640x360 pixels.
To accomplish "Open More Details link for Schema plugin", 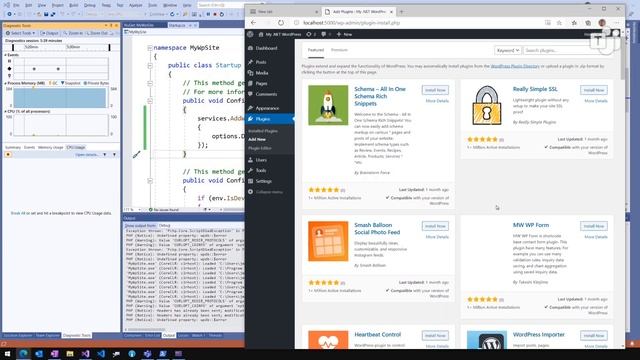I will (437, 101).
